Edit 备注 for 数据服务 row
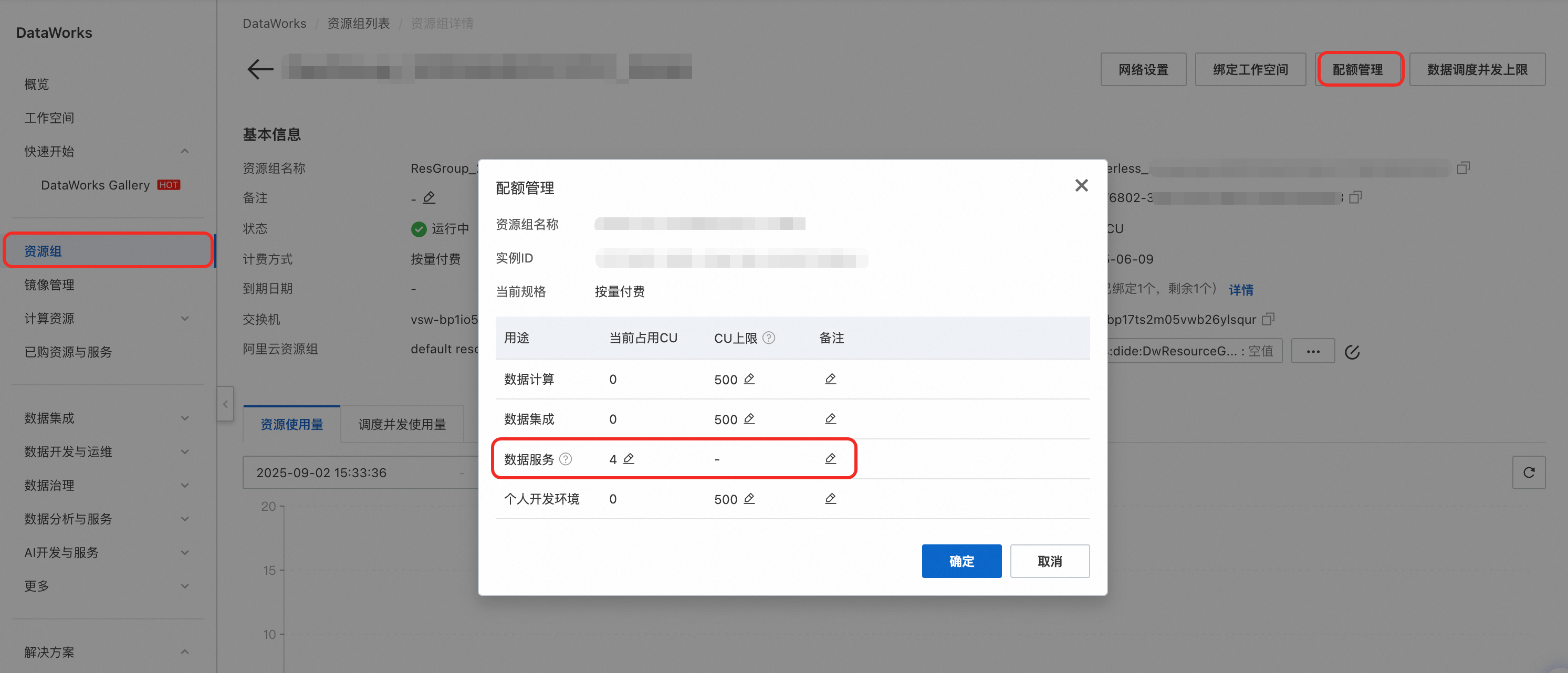The image size is (1568, 673). [830, 458]
